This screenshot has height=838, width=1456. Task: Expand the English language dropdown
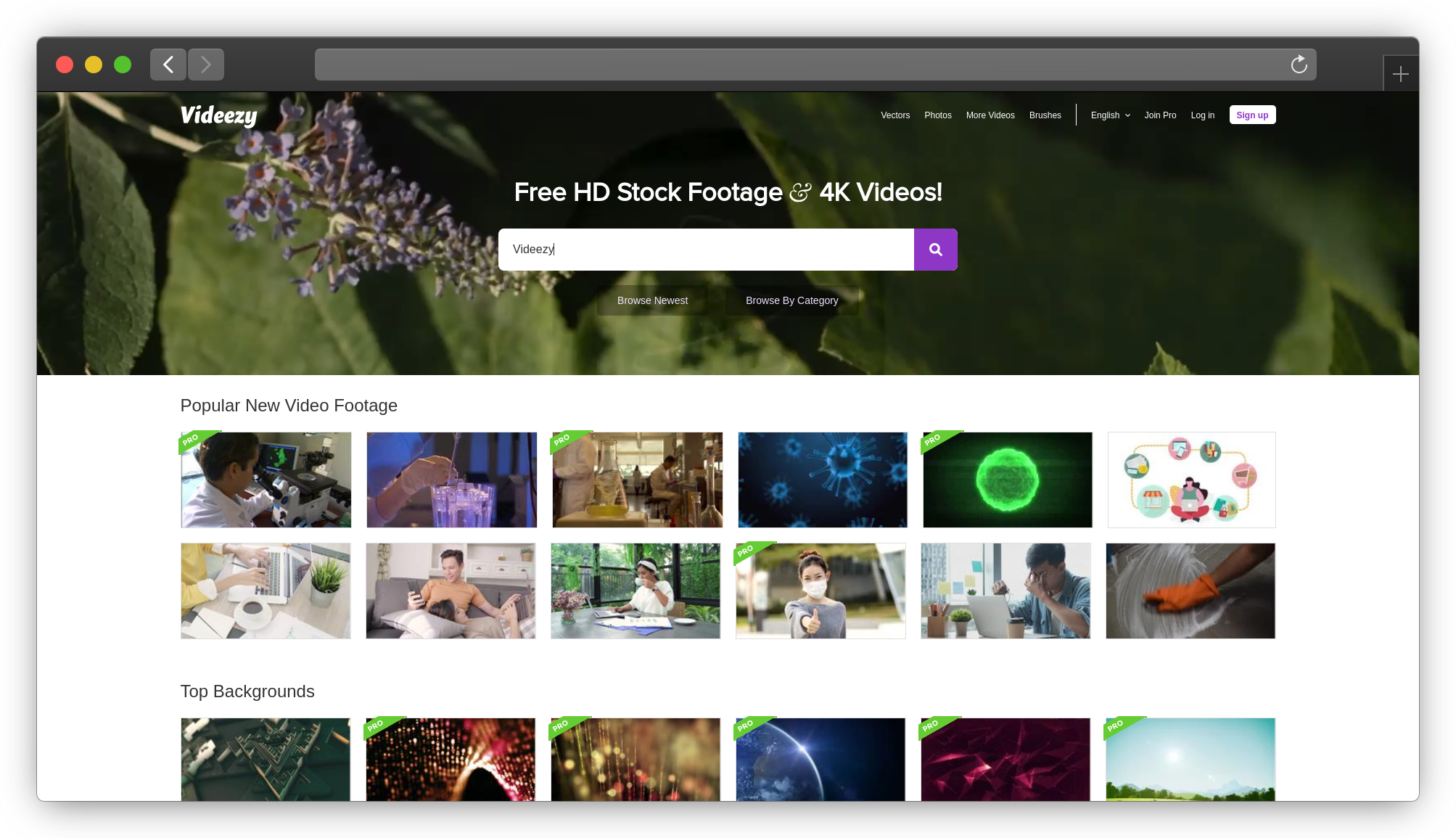(1110, 115)
